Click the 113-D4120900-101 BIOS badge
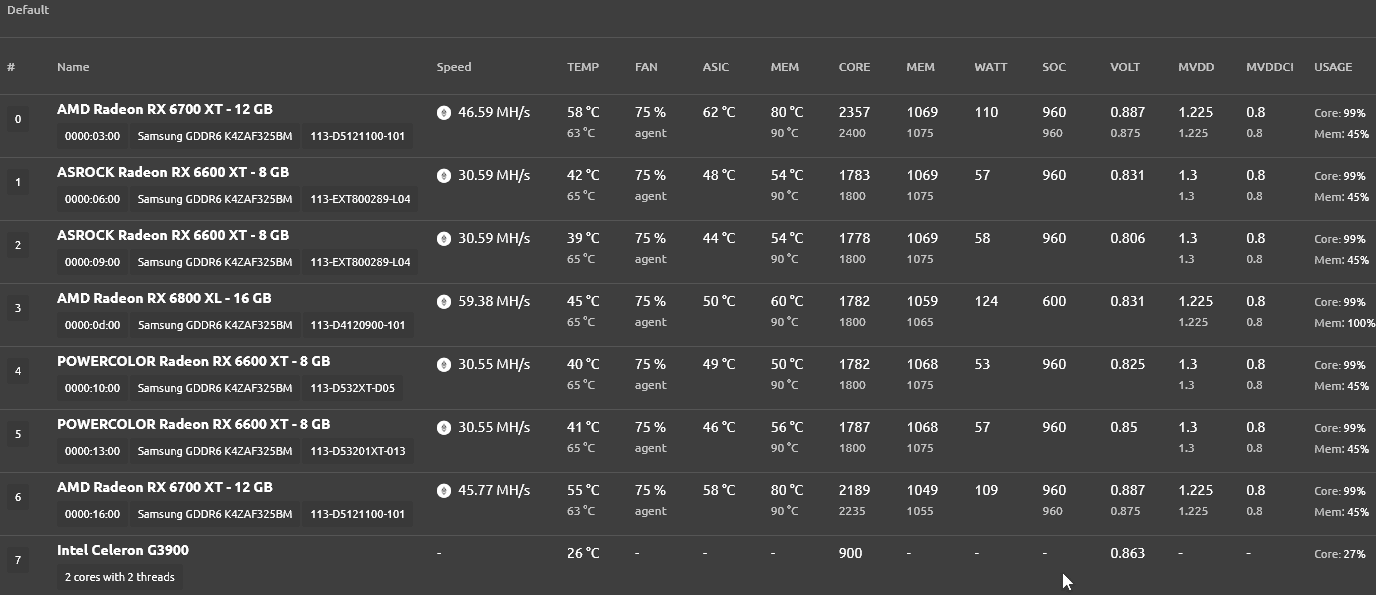Screen dimensions: 1376x595 357,325
